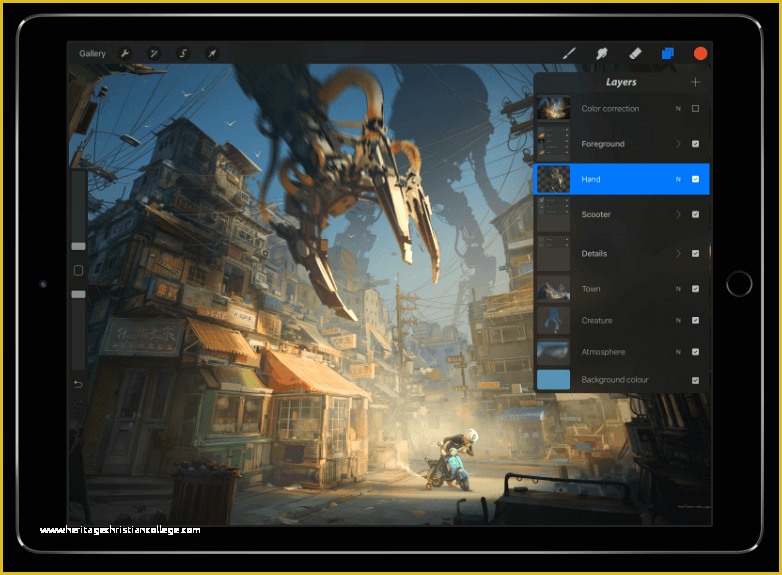782x575 pixels.
Task: Select the Details layer name
Action: (594, 253)
